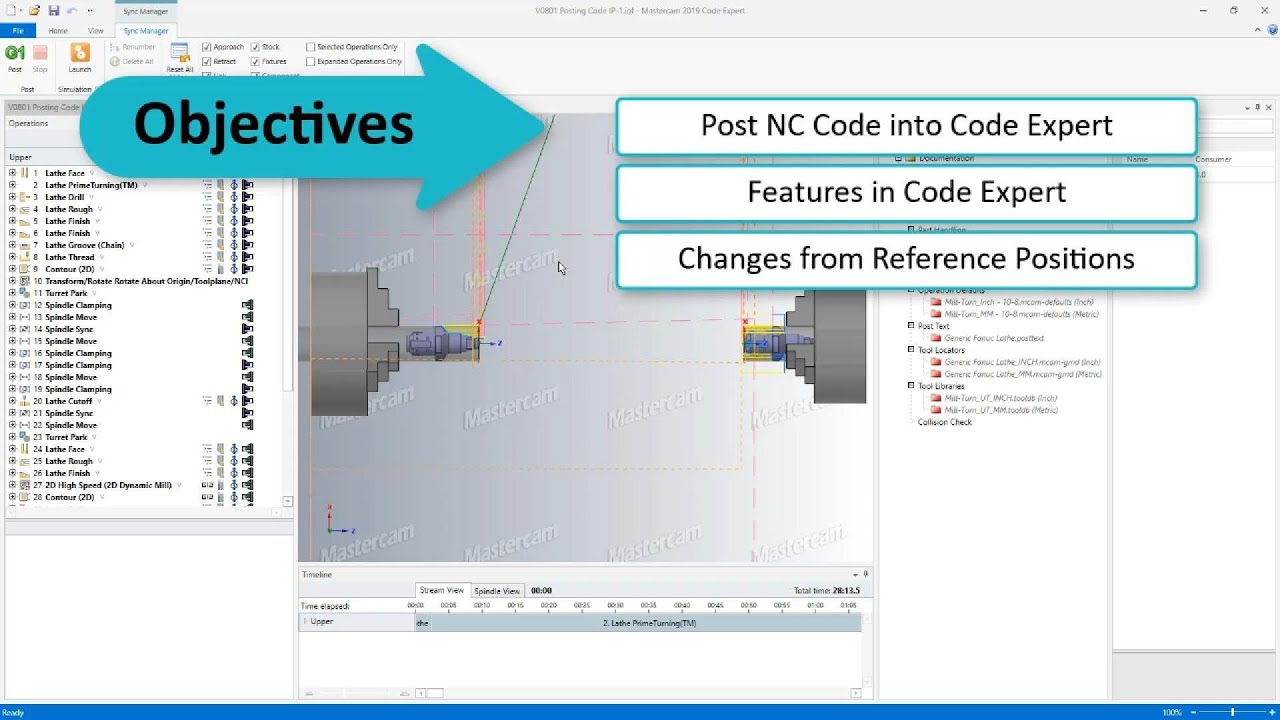
Task: Switch to Stream View tab in Timeline
Action: (442, 590)
